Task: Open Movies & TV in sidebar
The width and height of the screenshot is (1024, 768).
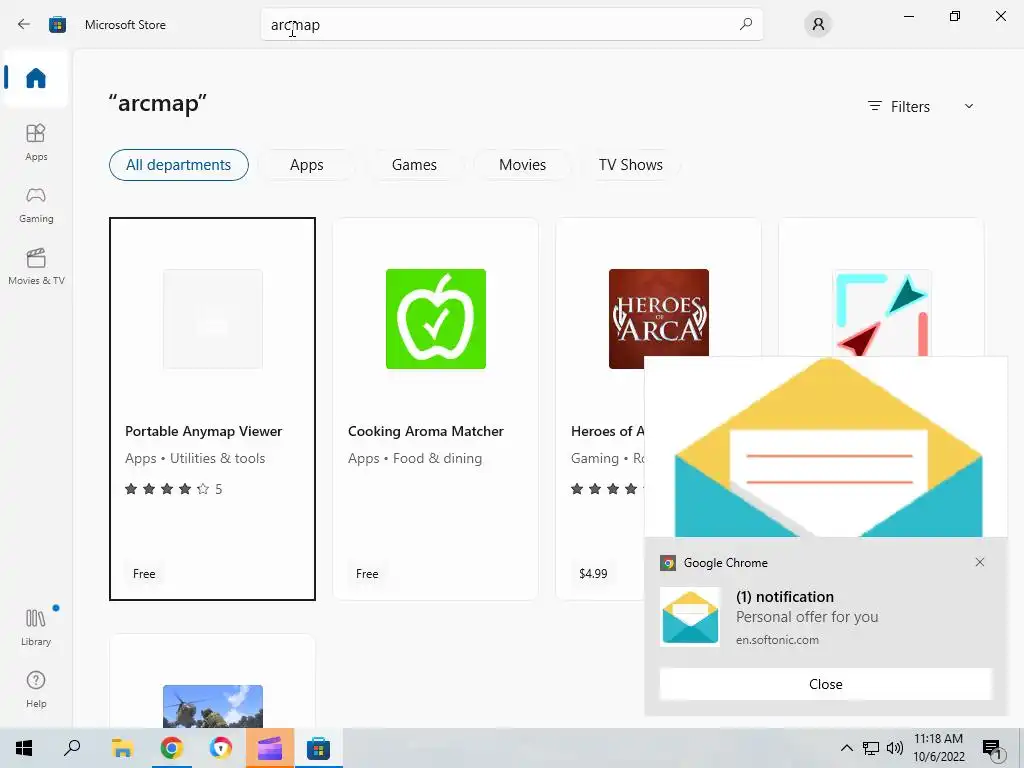Action: tap(36, 266)
